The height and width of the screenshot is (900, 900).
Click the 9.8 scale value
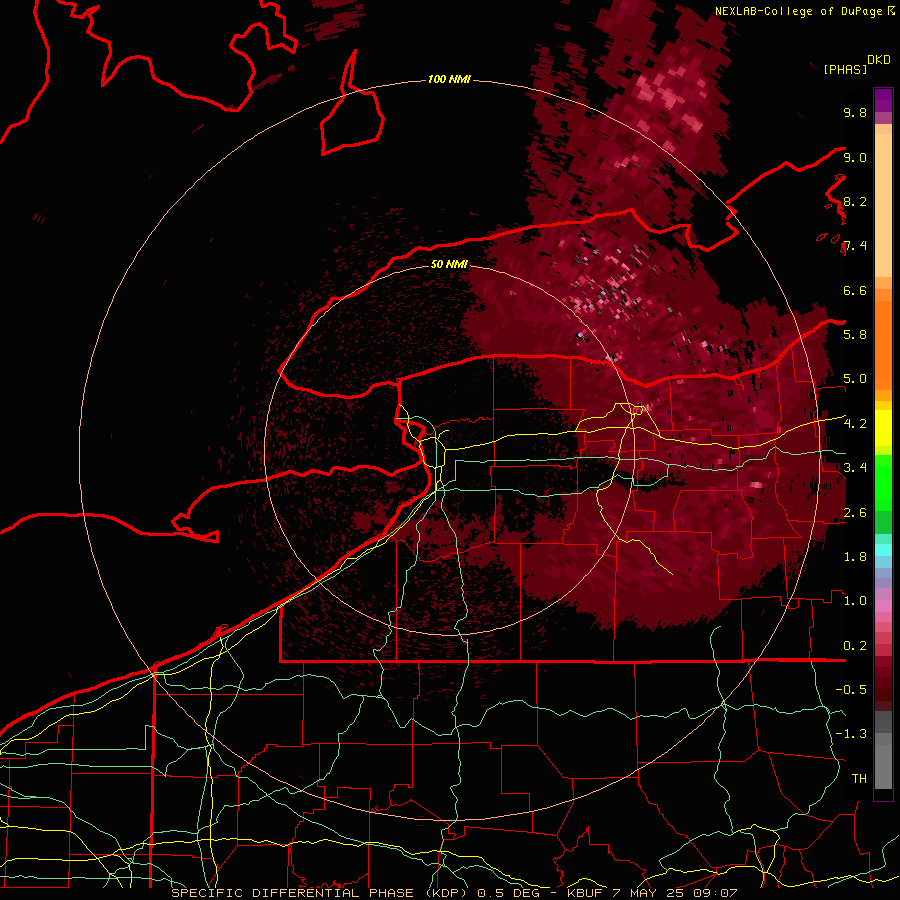(x=855, y=112)
